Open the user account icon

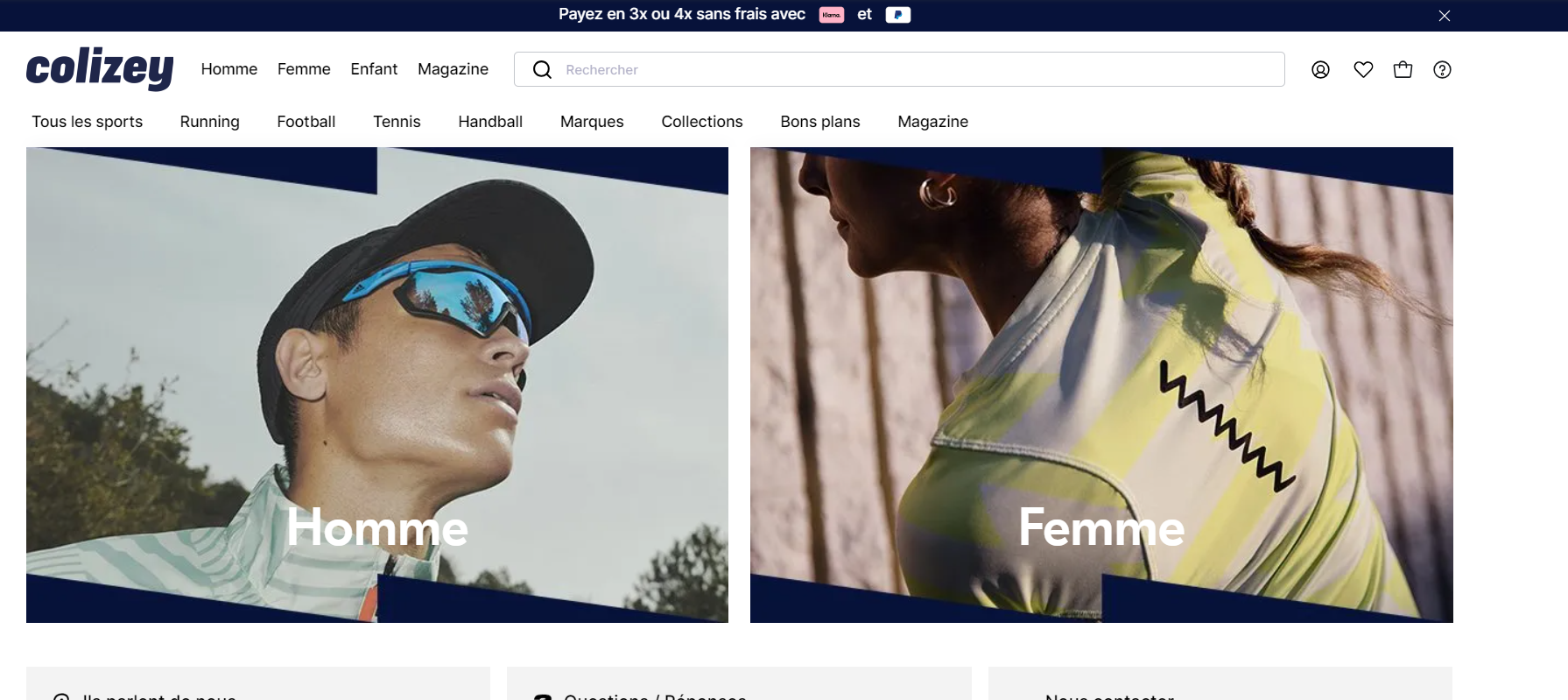pyautogui.click(x=1320, y=70)
